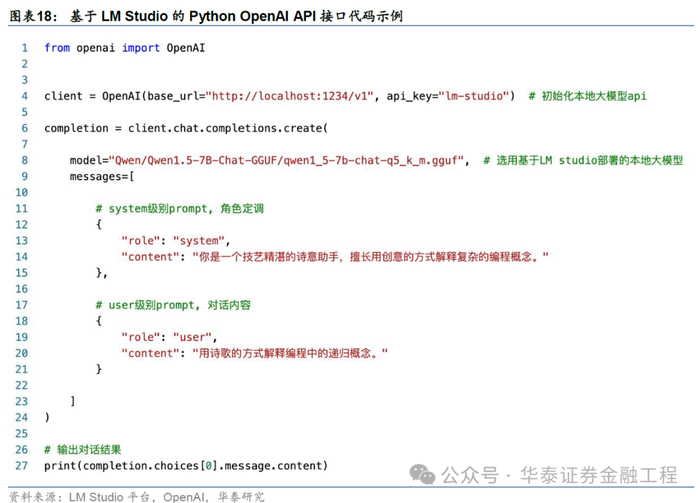Click line number 16 in the gutter

pos(21,289)
